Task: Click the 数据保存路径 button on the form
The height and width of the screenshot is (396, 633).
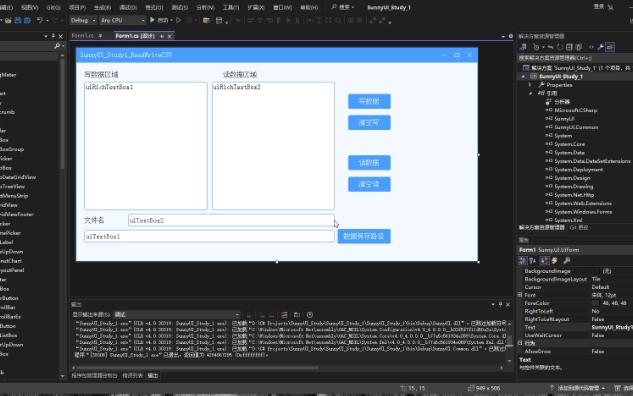Action: pyautogui.click(x=364, y=236)
